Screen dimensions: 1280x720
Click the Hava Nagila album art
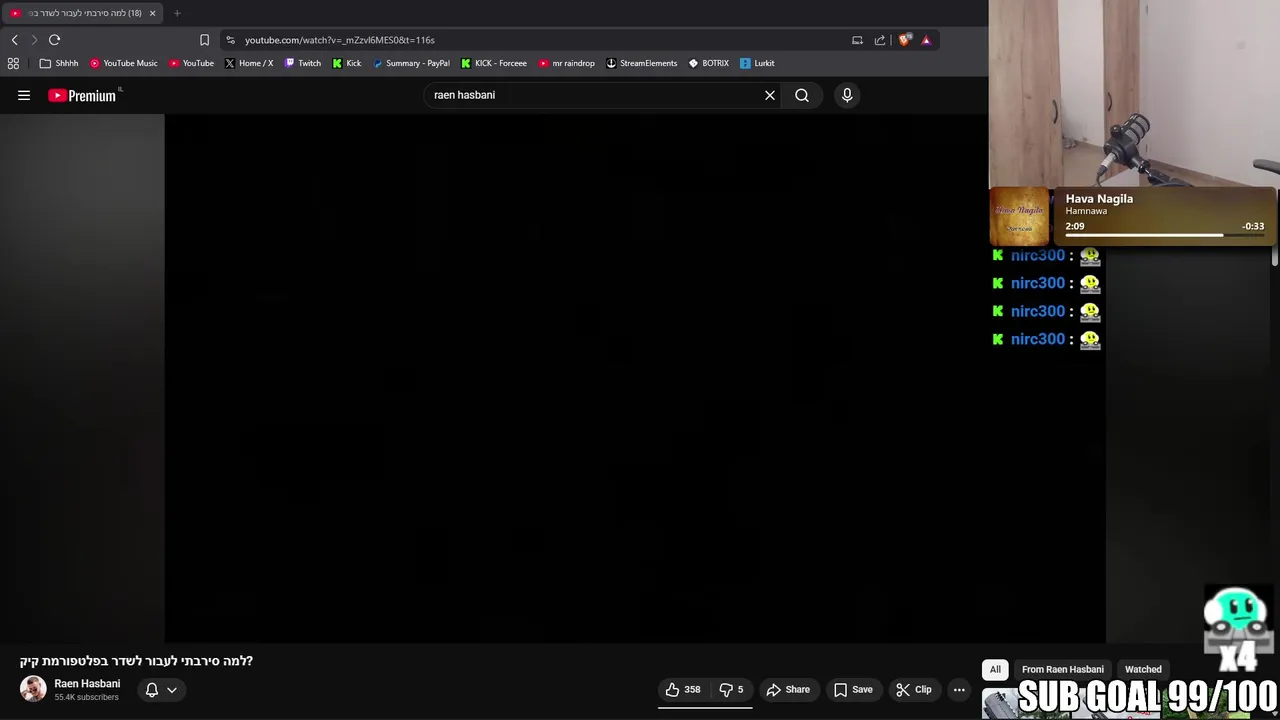tap(1019, 216)
